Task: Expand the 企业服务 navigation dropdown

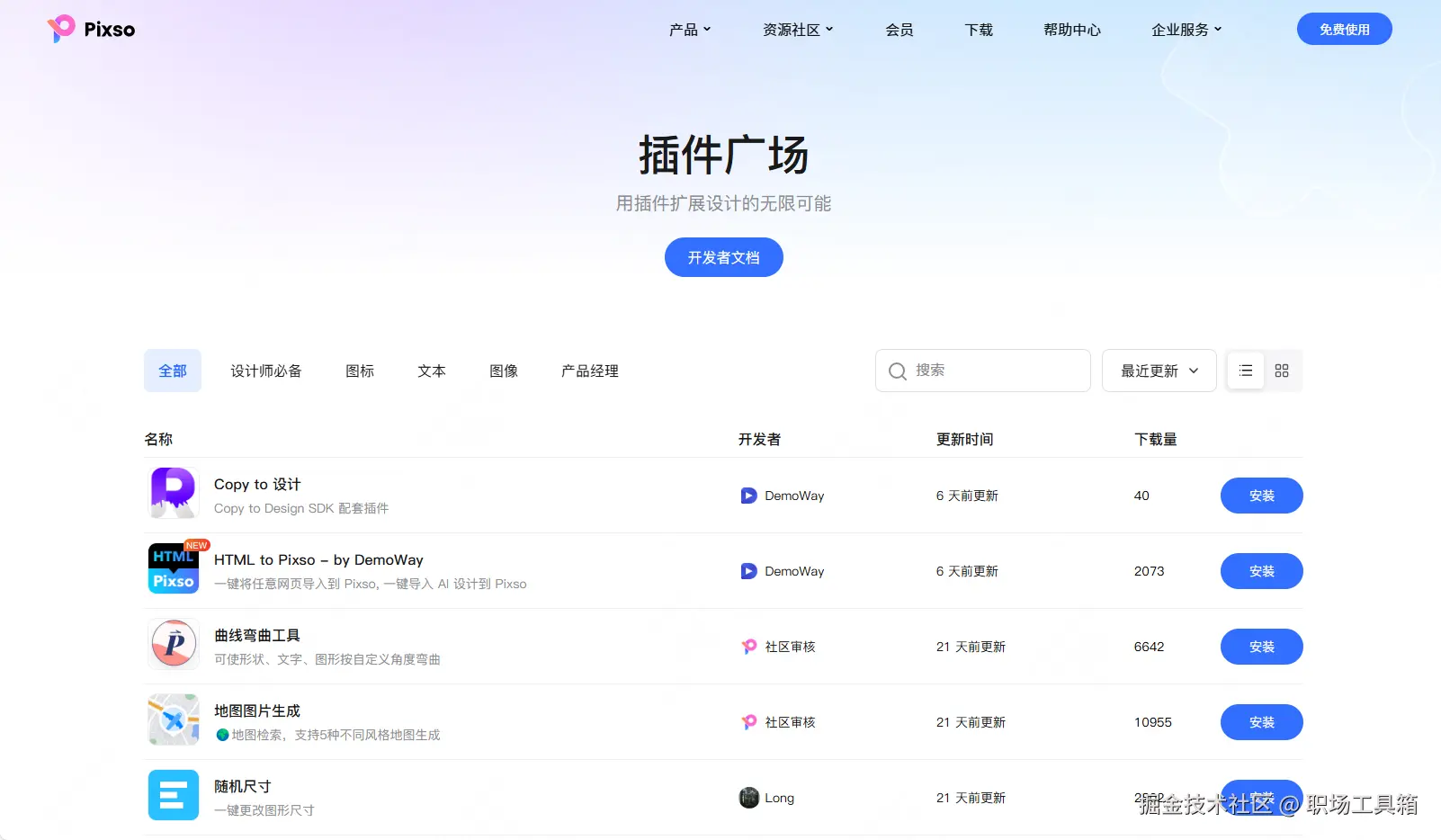Action: tap(1186, 30)
